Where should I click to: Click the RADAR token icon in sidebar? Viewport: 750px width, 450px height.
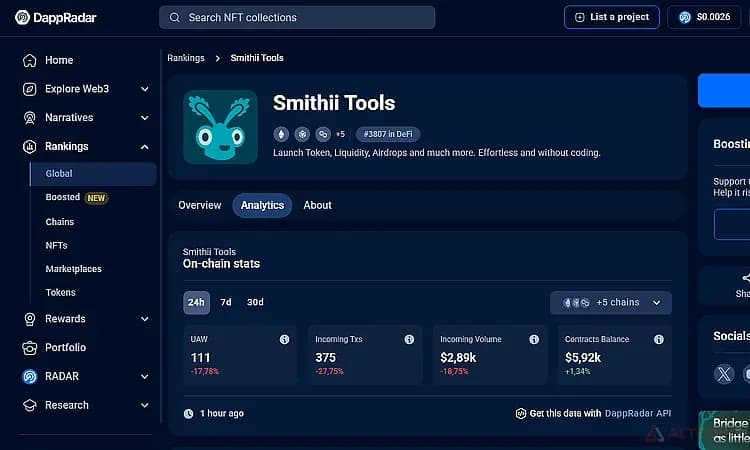(x=30, y=376)
